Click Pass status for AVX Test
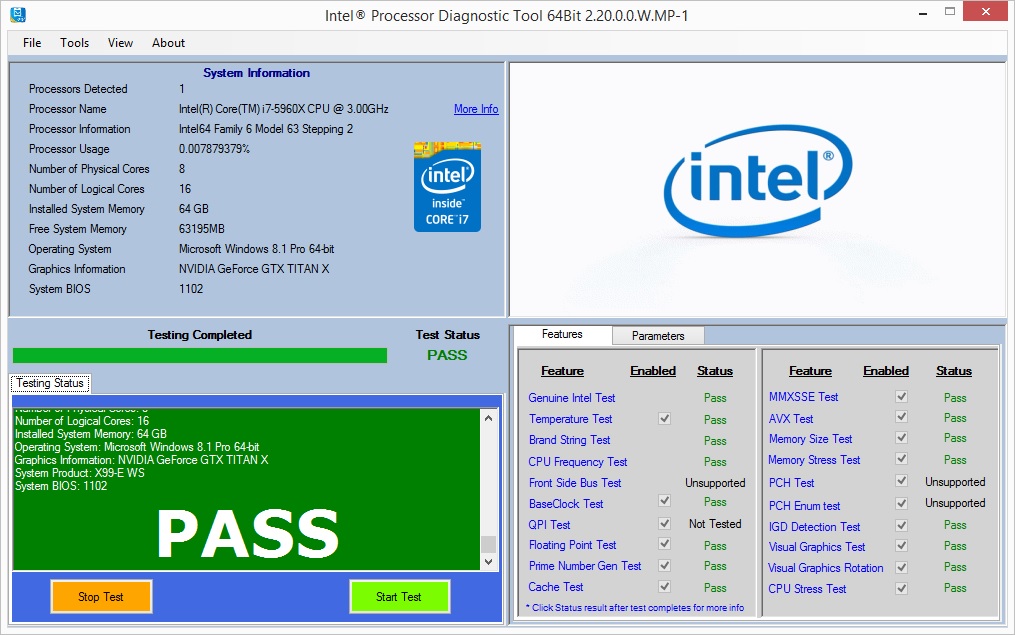Viewport: 1015px width, 635px height. [x=955, y=418]
